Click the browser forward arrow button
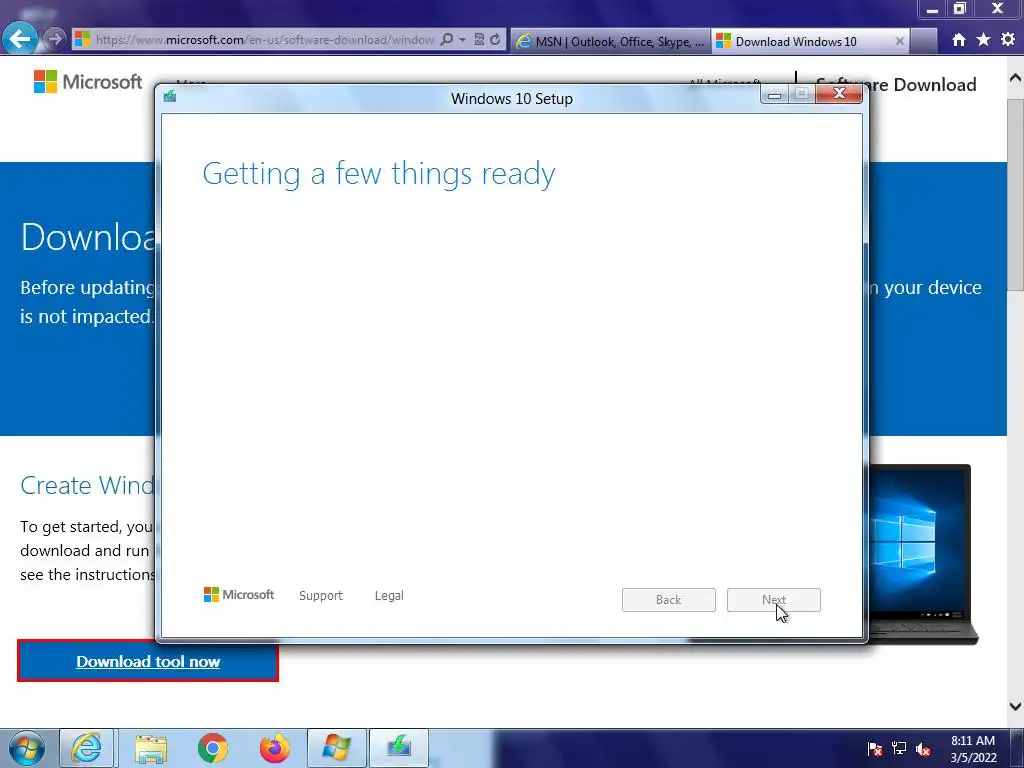This screenshot has width=1024, height=768. (x=55, y=40)
